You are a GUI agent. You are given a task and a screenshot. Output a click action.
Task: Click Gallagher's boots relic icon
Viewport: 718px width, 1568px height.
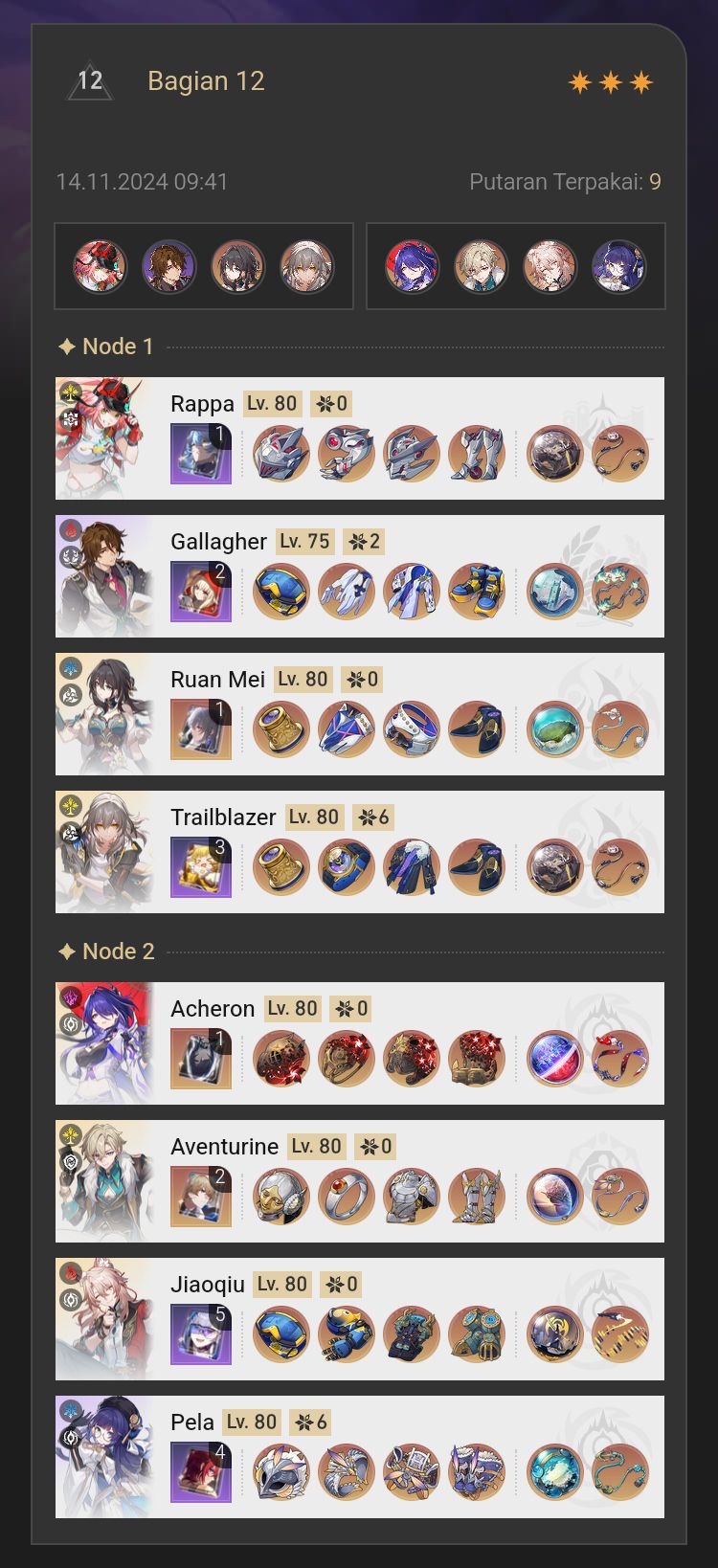tap(477, 592)
